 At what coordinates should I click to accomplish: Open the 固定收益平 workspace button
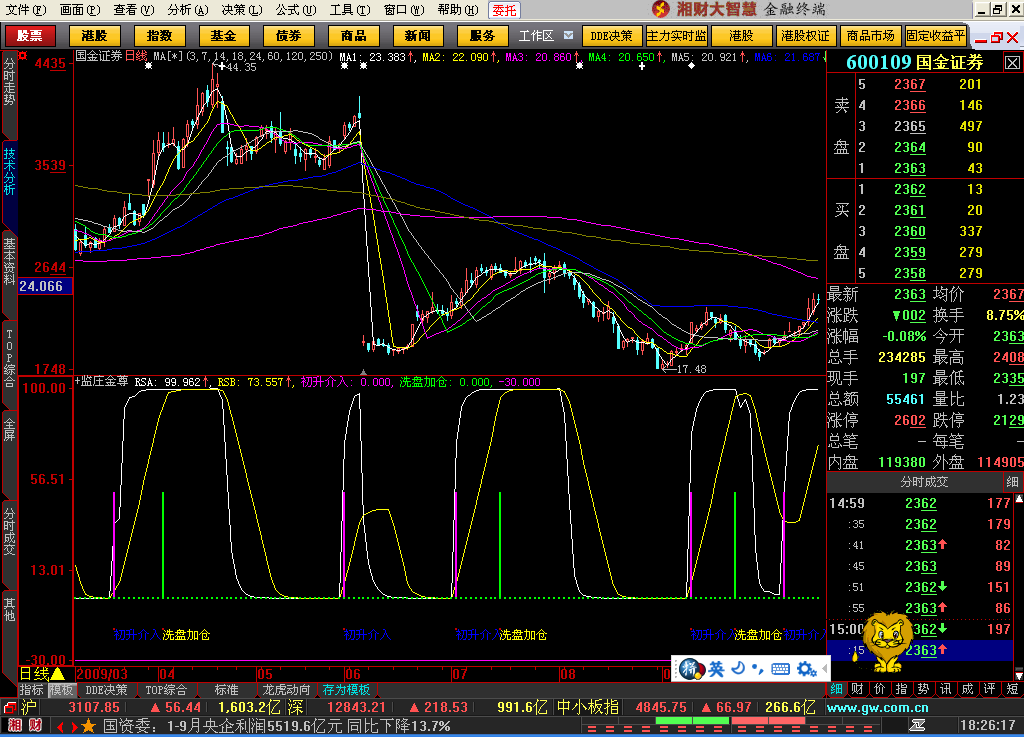pos(936,35)
